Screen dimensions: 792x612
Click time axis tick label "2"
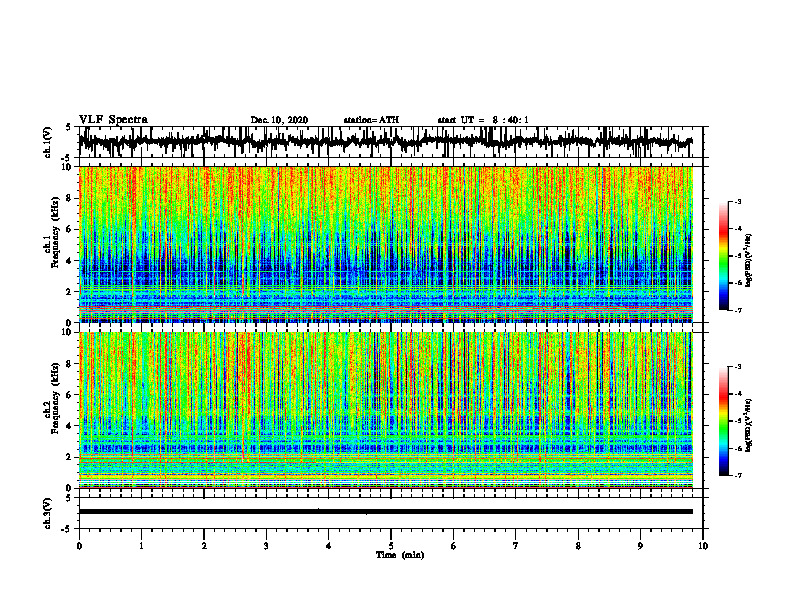(204, 546)
